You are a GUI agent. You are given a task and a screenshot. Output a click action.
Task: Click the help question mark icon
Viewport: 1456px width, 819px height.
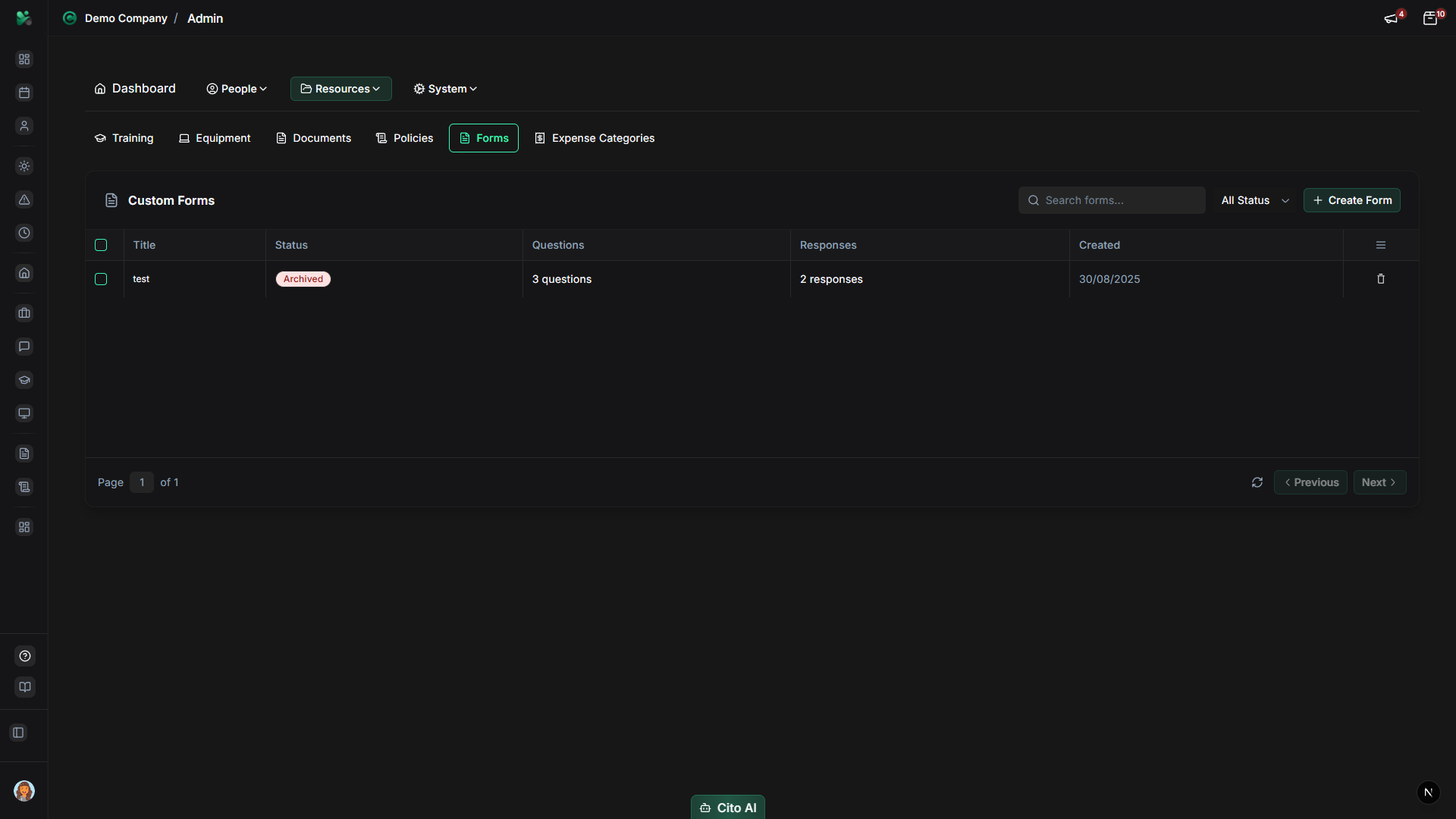(x=24, y=656)
